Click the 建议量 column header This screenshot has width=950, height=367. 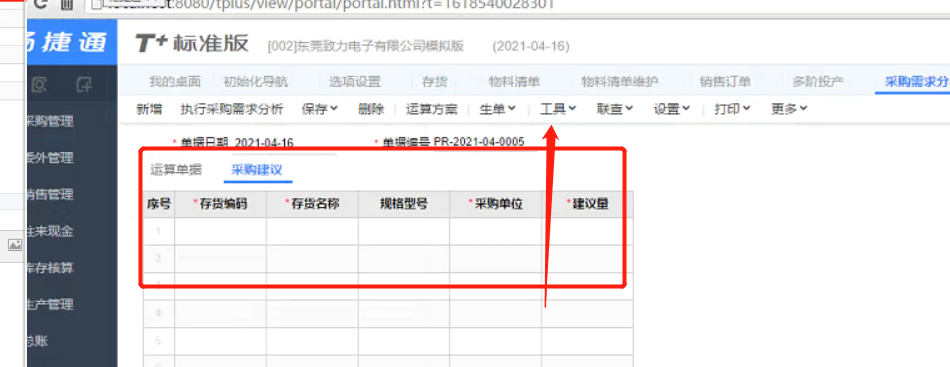click(x=588, y=204)
